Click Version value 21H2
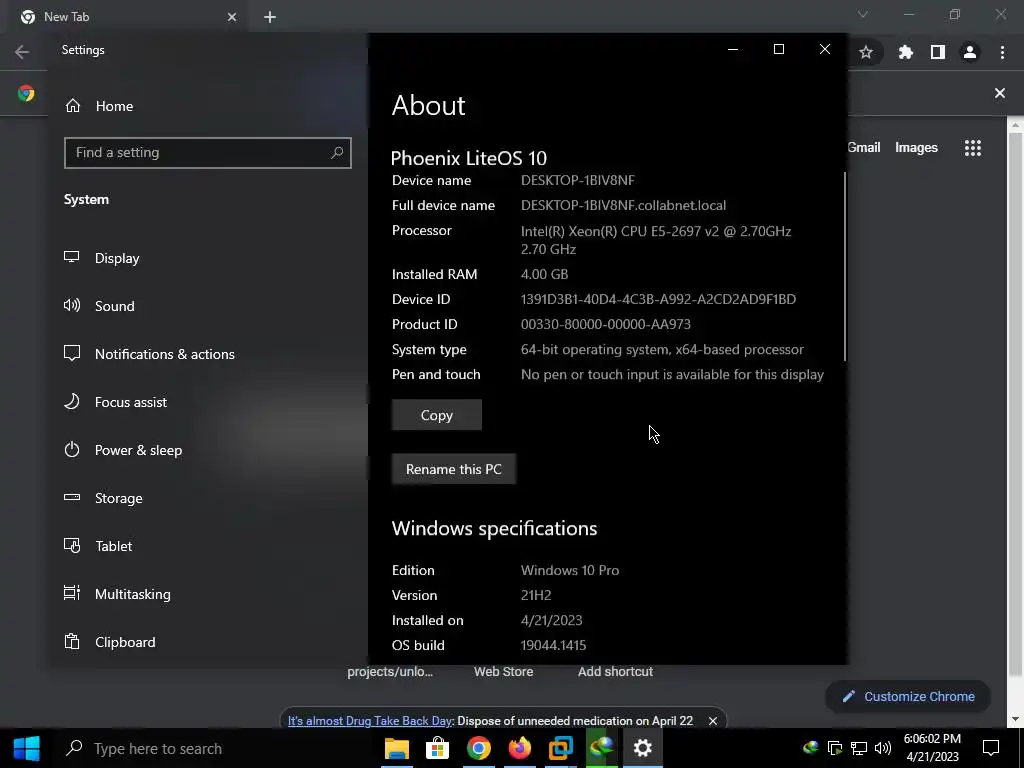Image resolution: width=1024 pixels, height=768 pixels. tap(536, 595)
